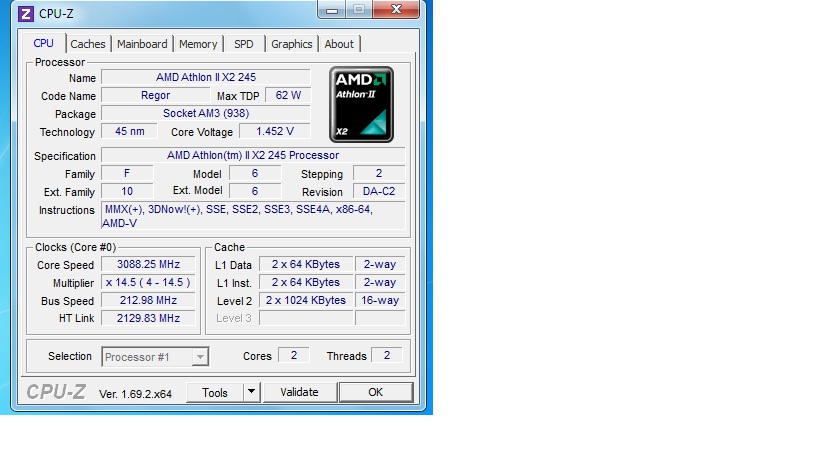Click the CPU-Z app icon in title bar
Screen dimensions: 816x460
(26, 14)
